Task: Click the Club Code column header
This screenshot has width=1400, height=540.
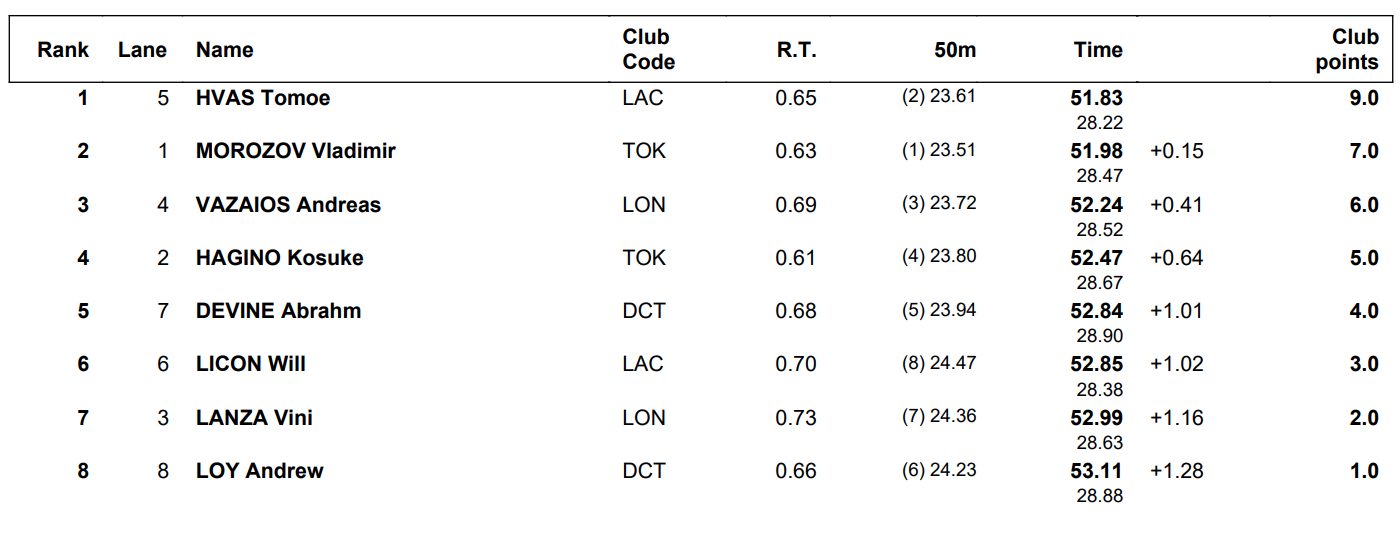Action: pyautogui.click(x=648, y=49)
